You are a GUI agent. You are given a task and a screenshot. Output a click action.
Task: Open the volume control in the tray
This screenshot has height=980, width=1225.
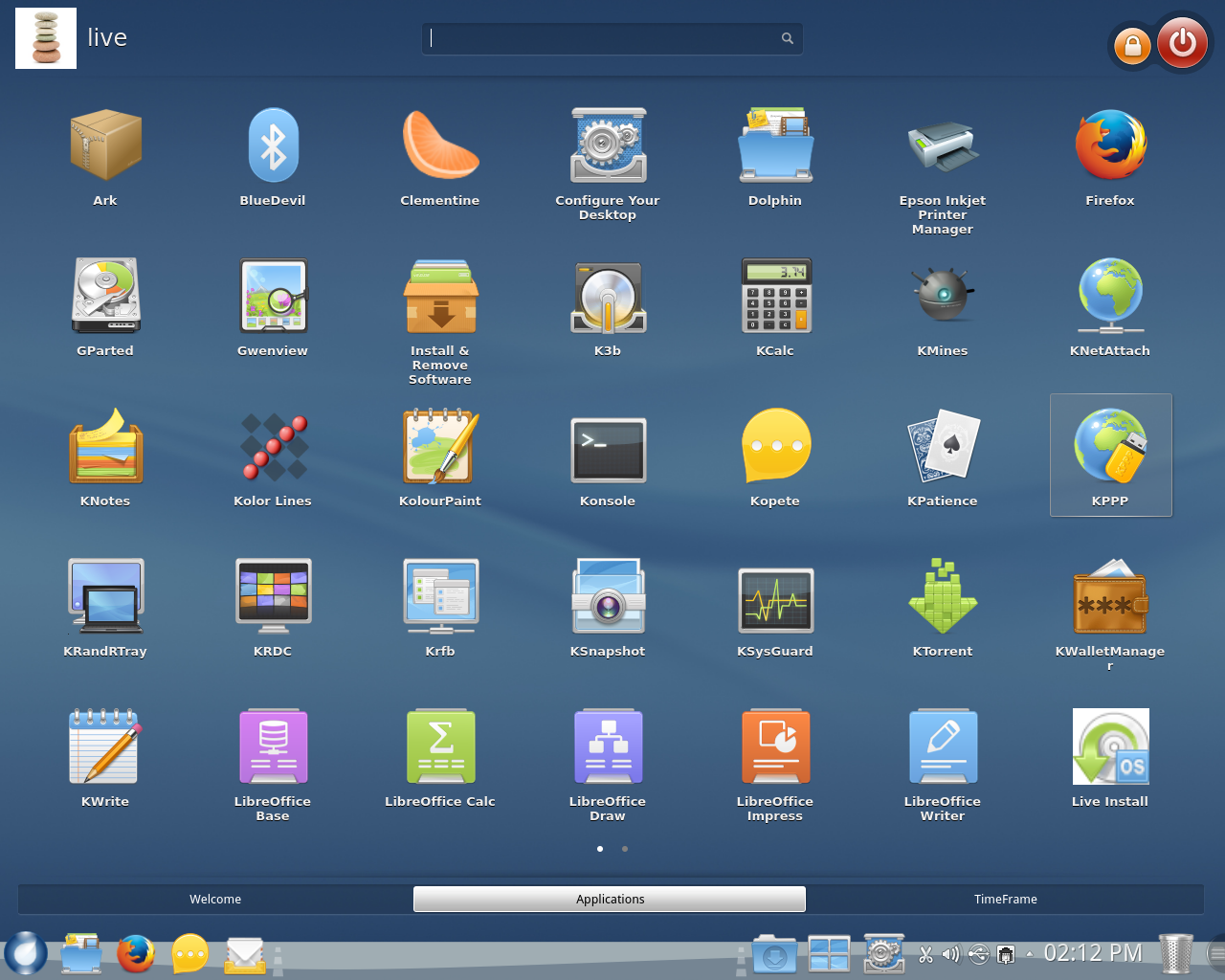pyautogui.click(x=950, y=954)
